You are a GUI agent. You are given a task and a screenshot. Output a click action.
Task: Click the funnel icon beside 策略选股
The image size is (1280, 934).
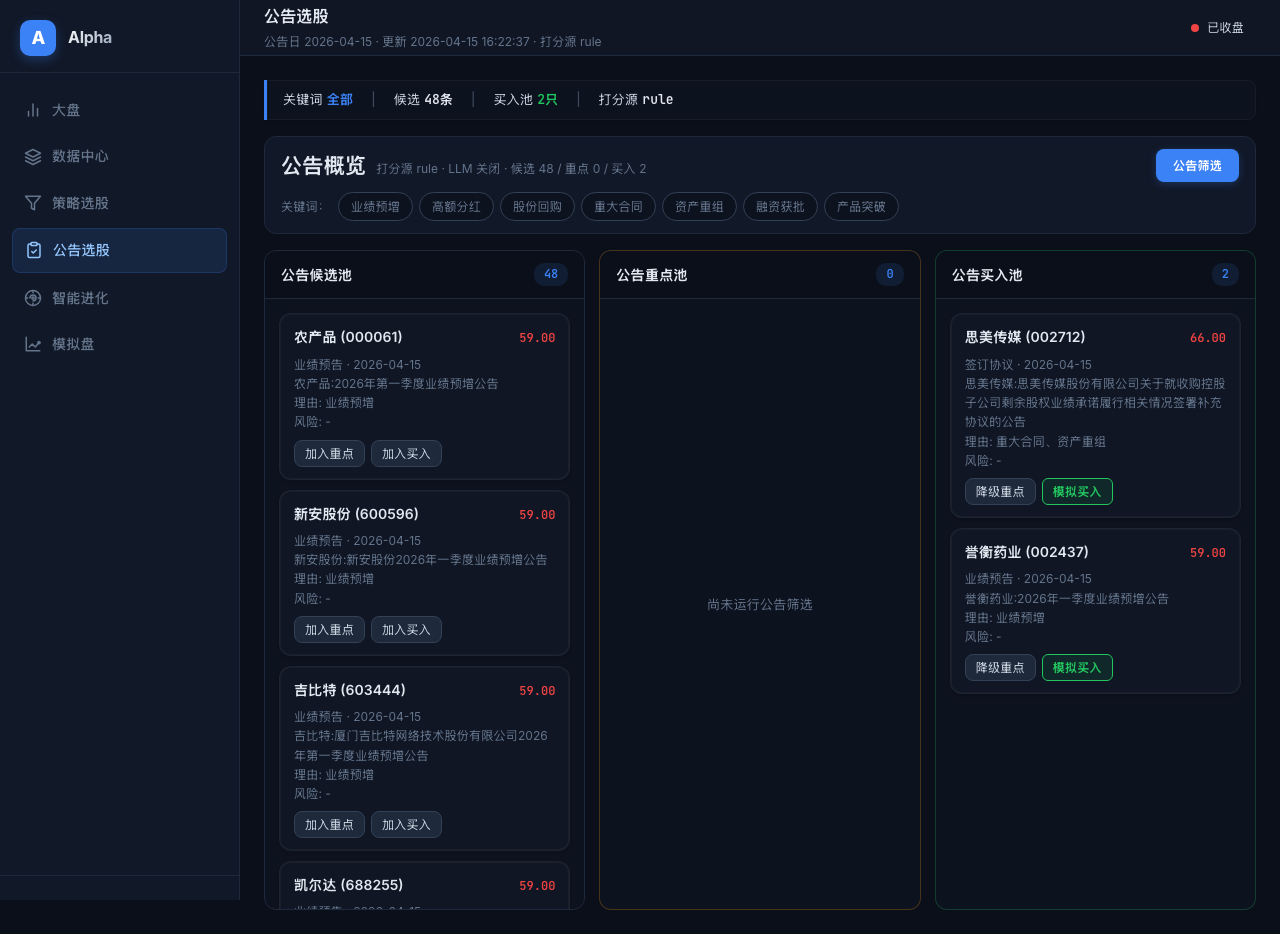[33, 203]
